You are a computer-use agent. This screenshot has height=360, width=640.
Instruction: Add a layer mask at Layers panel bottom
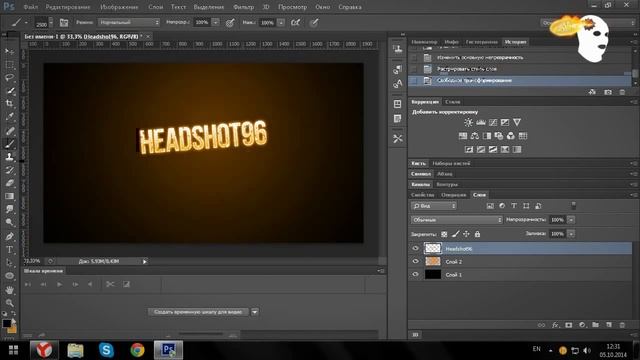click(569, 325)
